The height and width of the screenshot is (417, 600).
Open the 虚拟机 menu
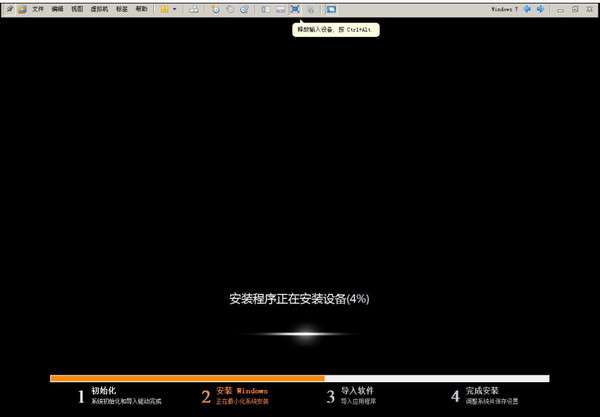pyautogui.click(x=99, y=9)
